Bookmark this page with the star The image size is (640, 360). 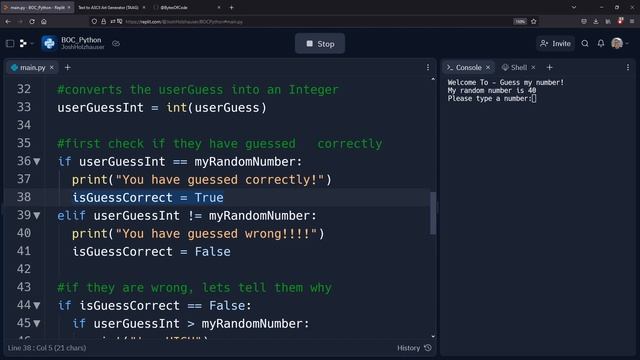click(533, 22)
